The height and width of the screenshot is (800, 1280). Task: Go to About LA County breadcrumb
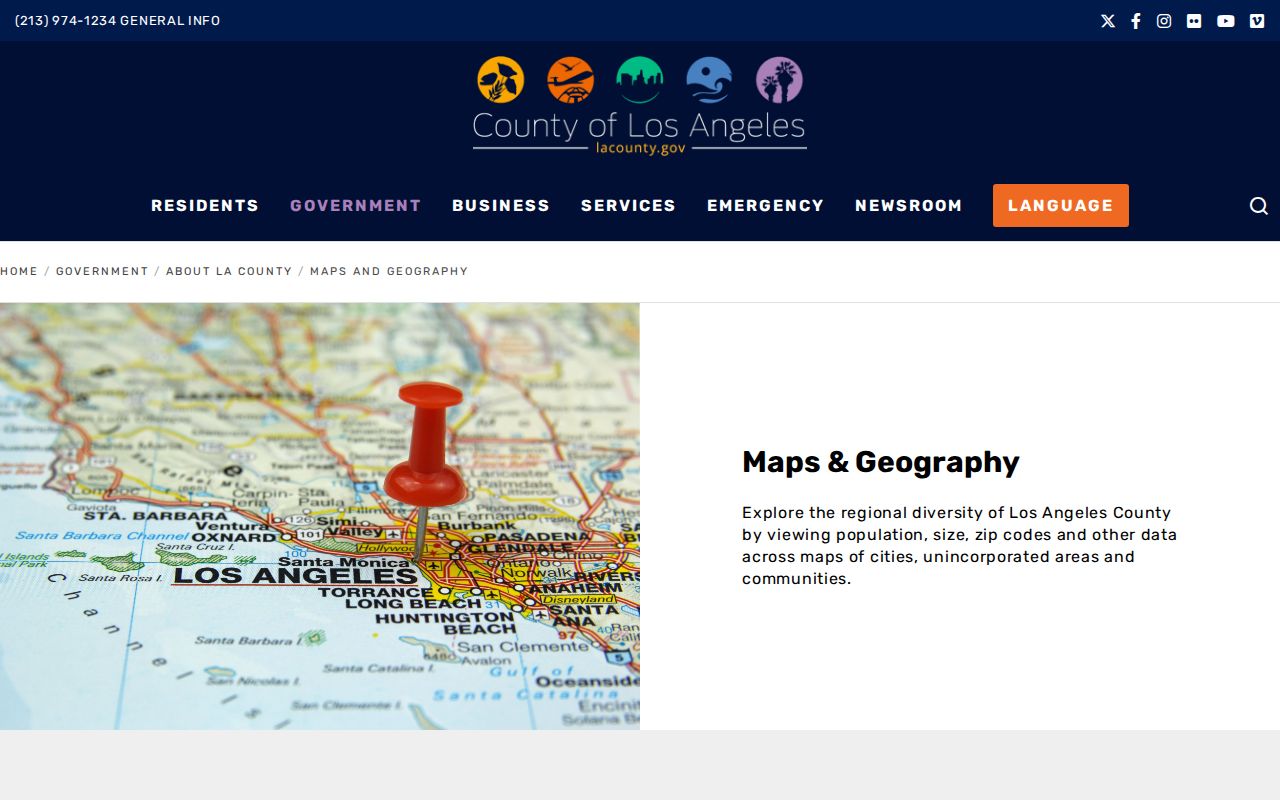[229, 271]
